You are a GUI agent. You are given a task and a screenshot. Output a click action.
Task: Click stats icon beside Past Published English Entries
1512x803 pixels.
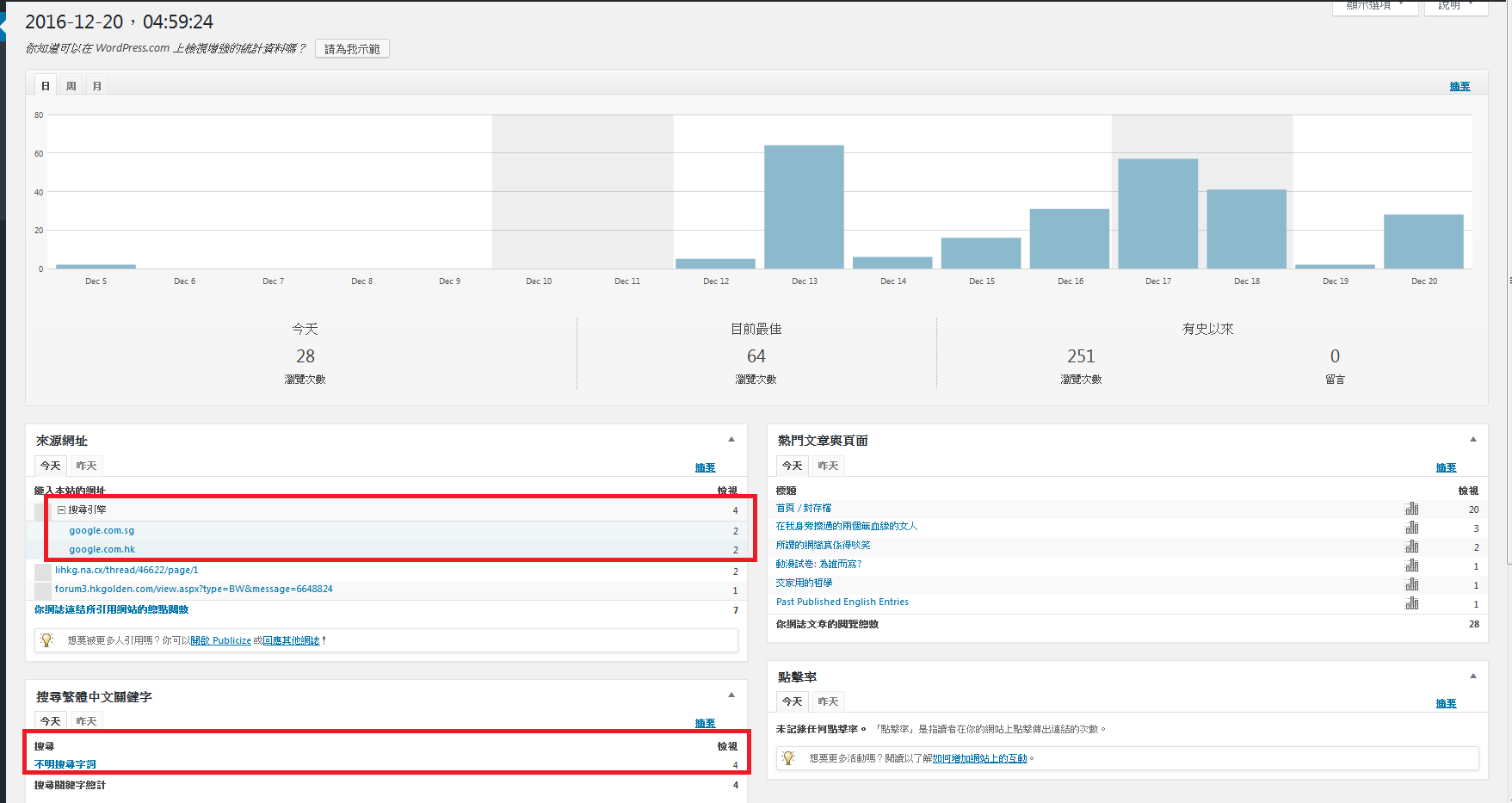1411,602
